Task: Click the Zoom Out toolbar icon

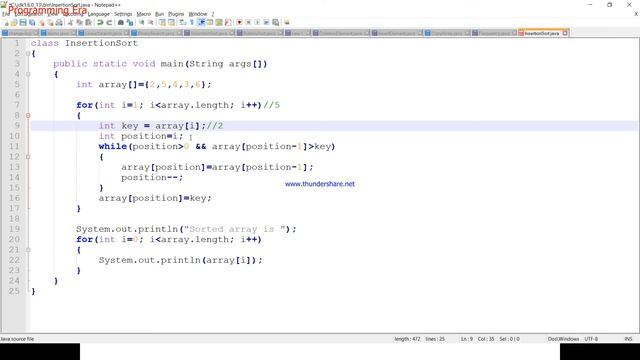Action: [x=151, y=22]
